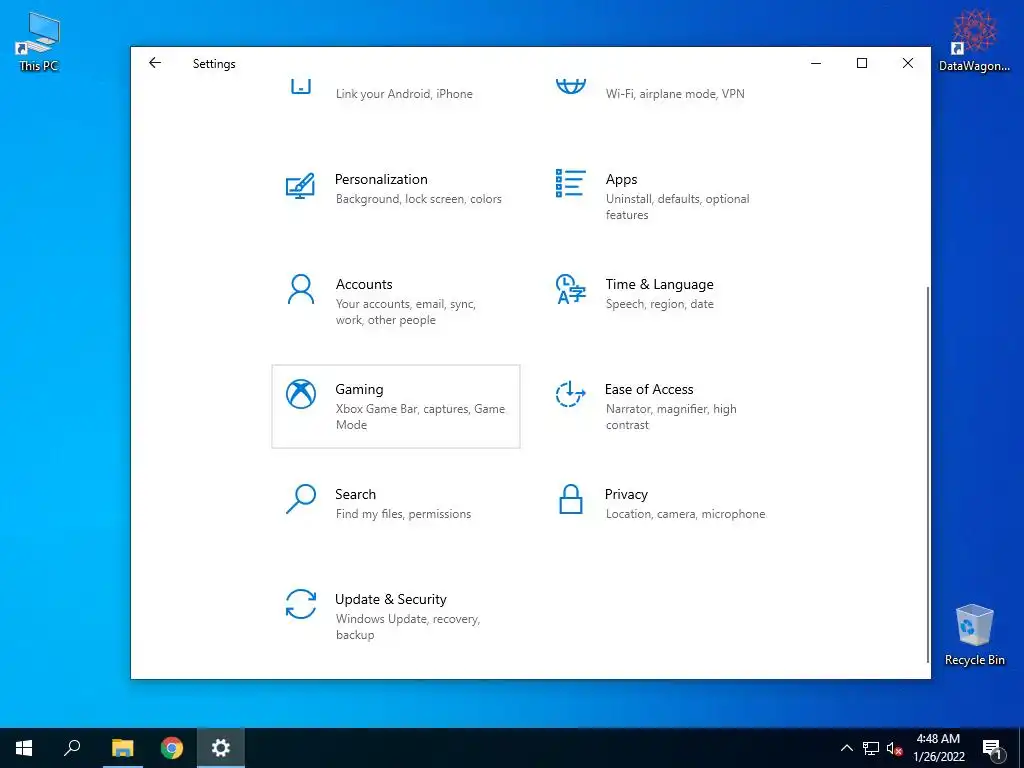
Task: Open the Privacy category title
Action: coord(626,494)
